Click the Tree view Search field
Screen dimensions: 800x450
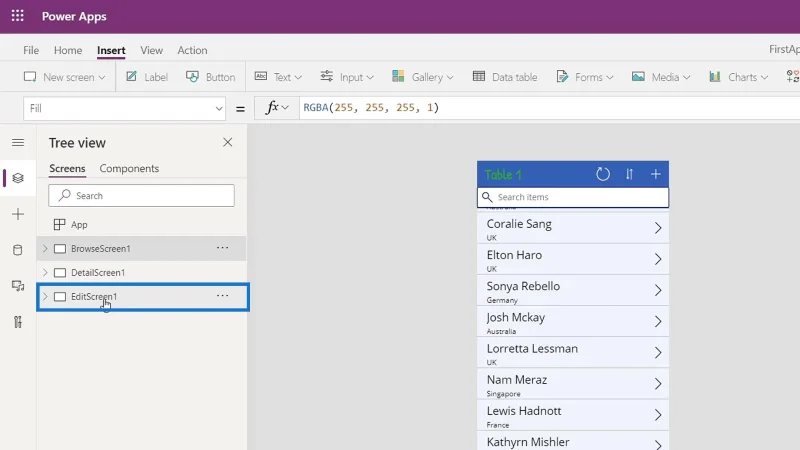[x=141, y=195]
